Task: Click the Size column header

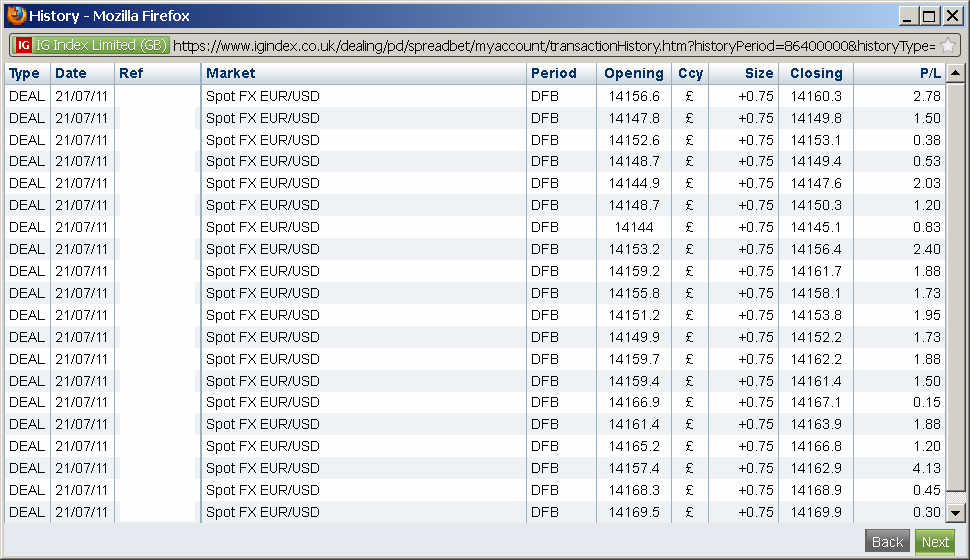Action: [x=758, y=73]
